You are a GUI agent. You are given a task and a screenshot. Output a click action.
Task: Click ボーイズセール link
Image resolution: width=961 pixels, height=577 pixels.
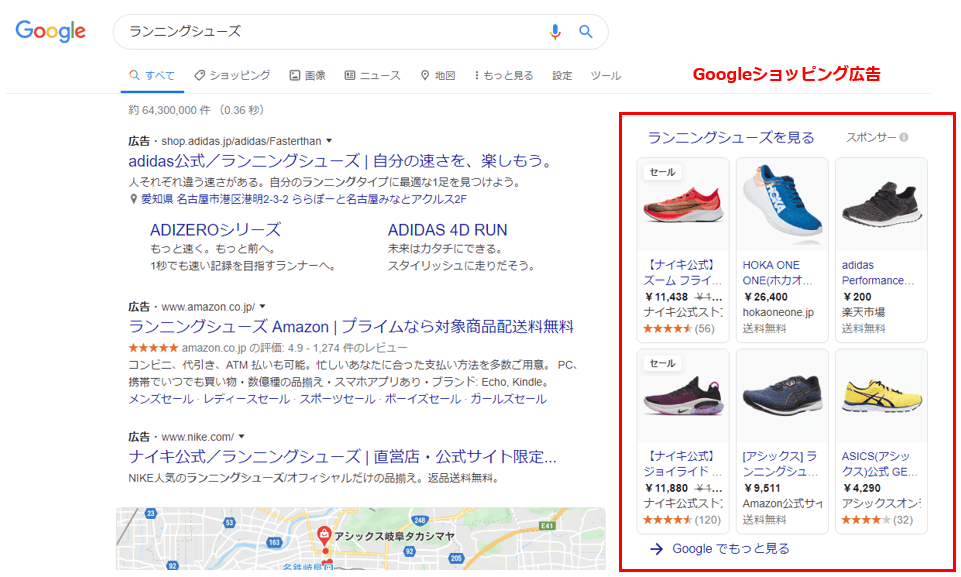(422, 399)
